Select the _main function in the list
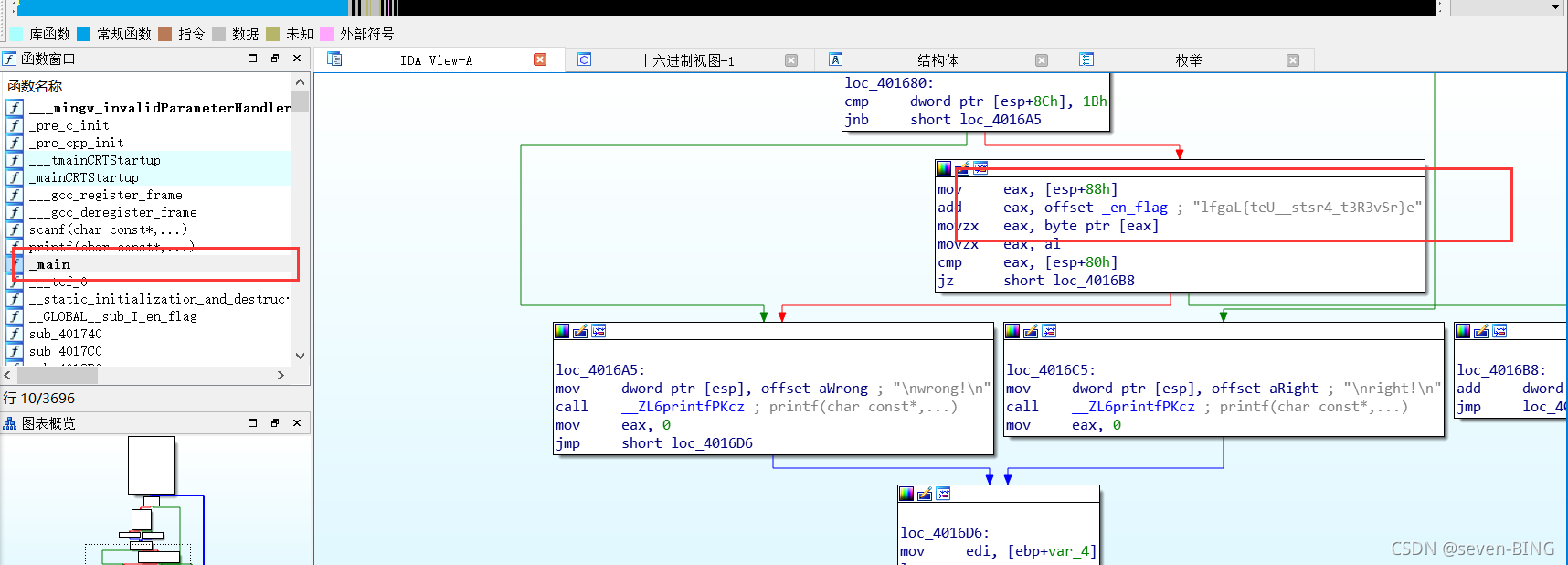Screen dimensions: 1568x565 coord(149,264)
